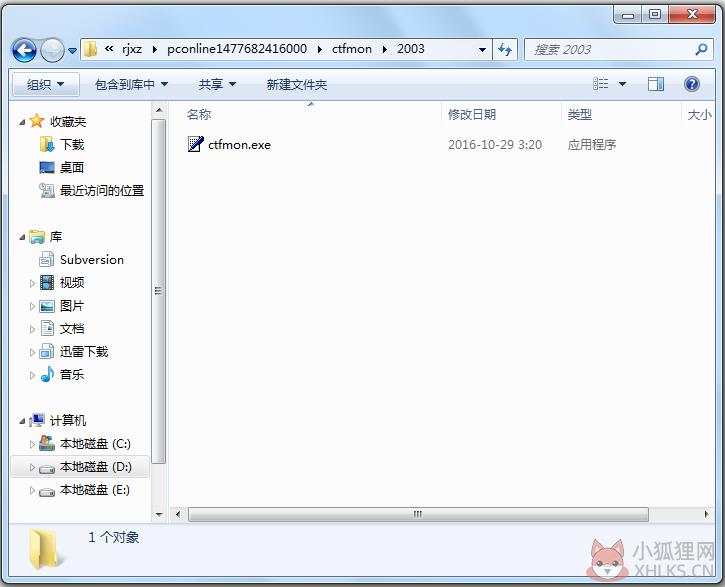725x587 pixels.
Task: Expand the 图片 library node
Action: point(32,306)
